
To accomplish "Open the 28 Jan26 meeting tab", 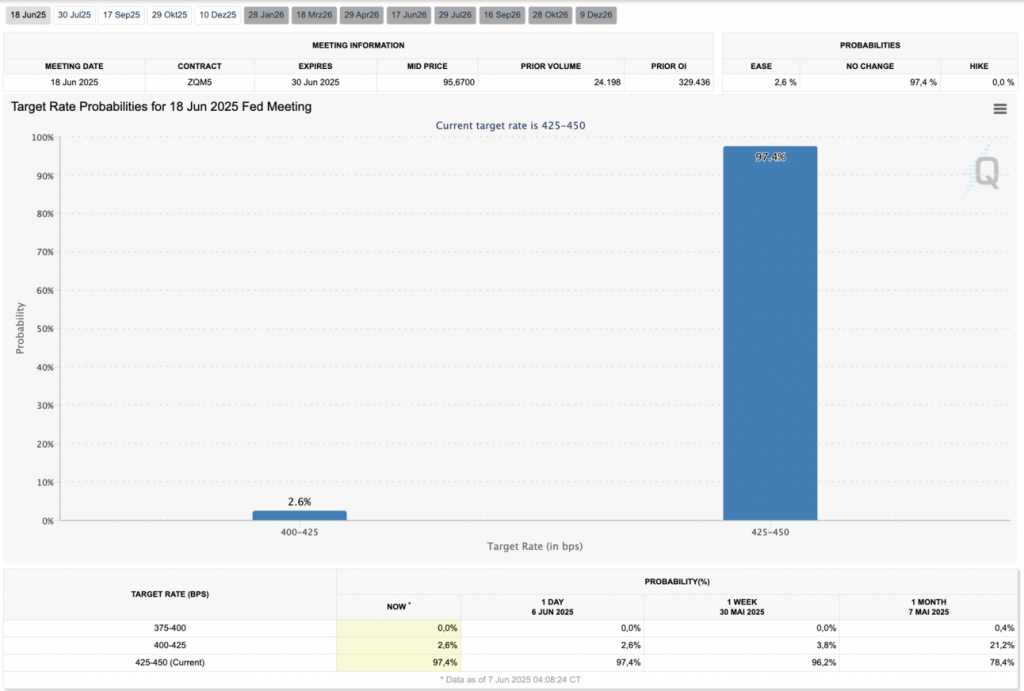I will [x=265, y=15].
